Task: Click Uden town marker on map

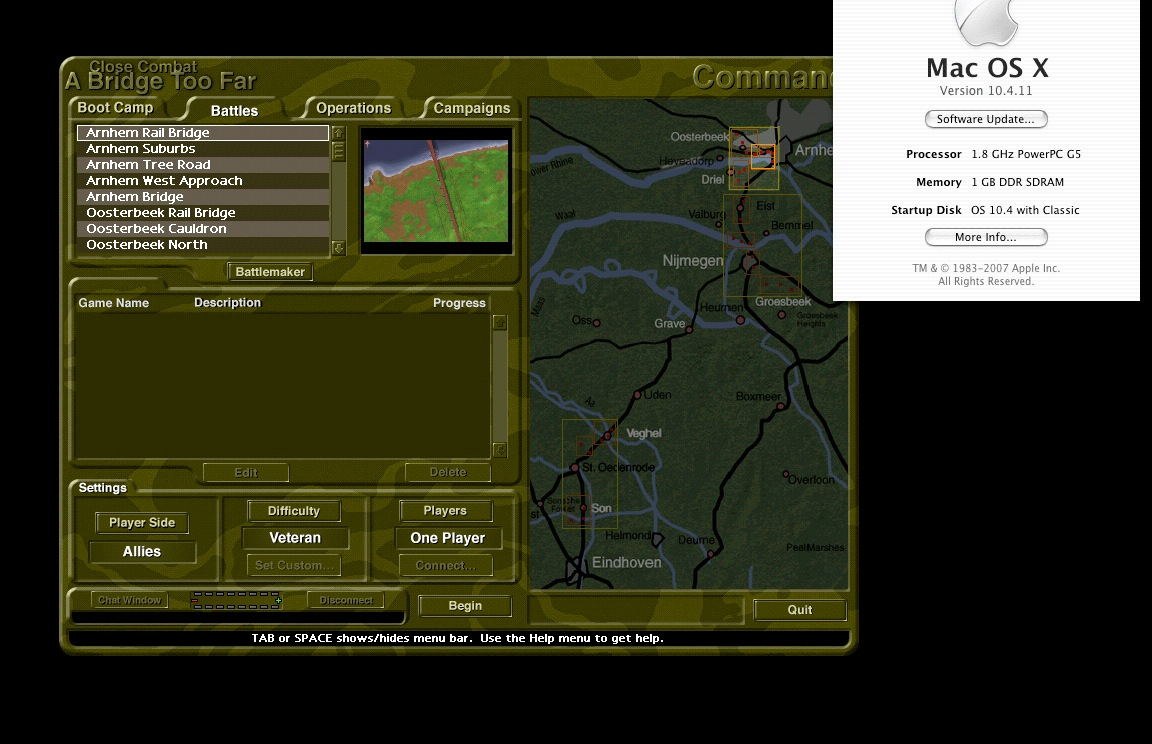Action: coord(637,395)
